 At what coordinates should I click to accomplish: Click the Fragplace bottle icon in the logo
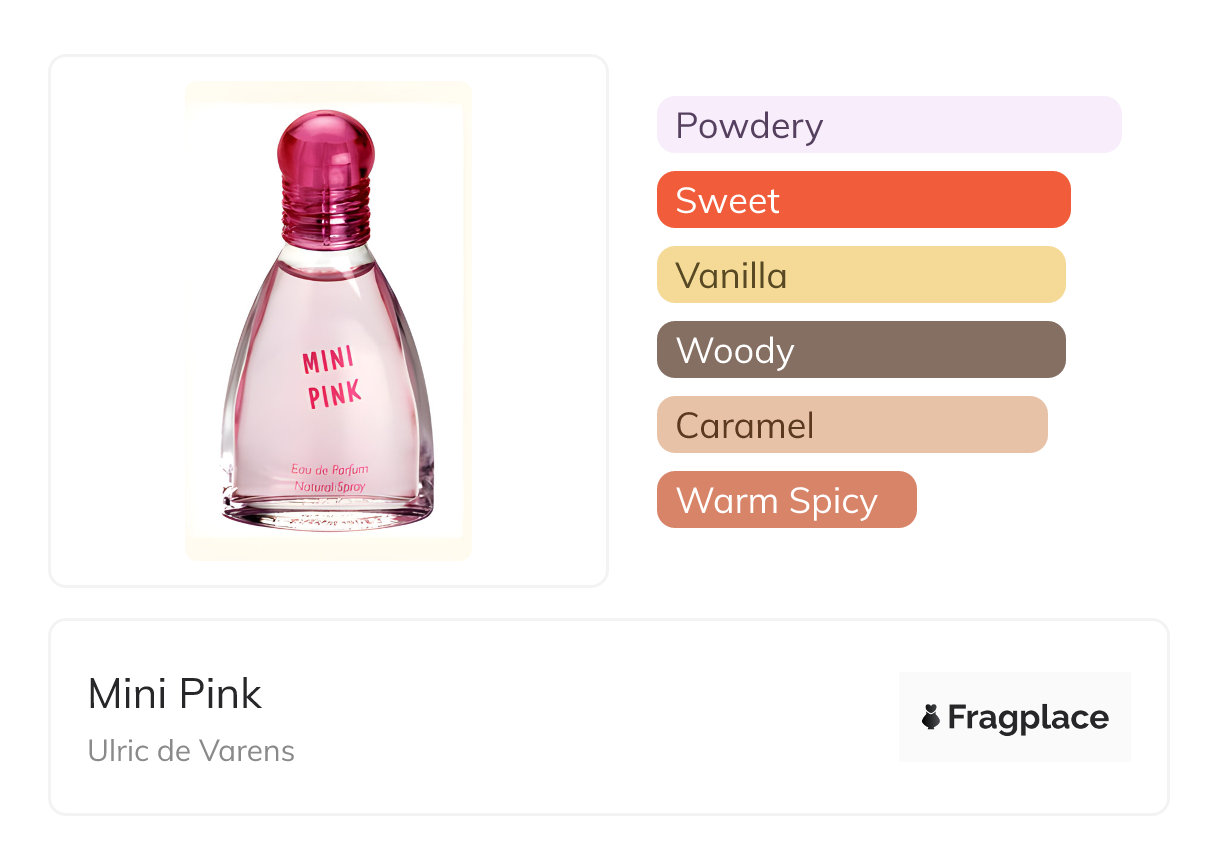click(931, 717)
